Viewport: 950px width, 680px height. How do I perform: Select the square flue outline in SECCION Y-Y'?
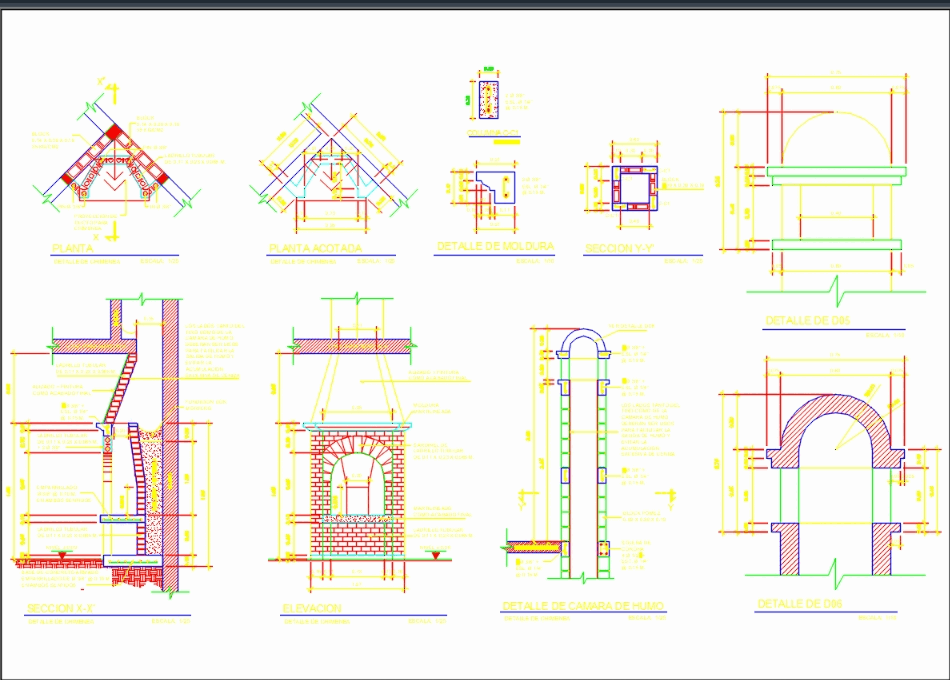point(632,186)
